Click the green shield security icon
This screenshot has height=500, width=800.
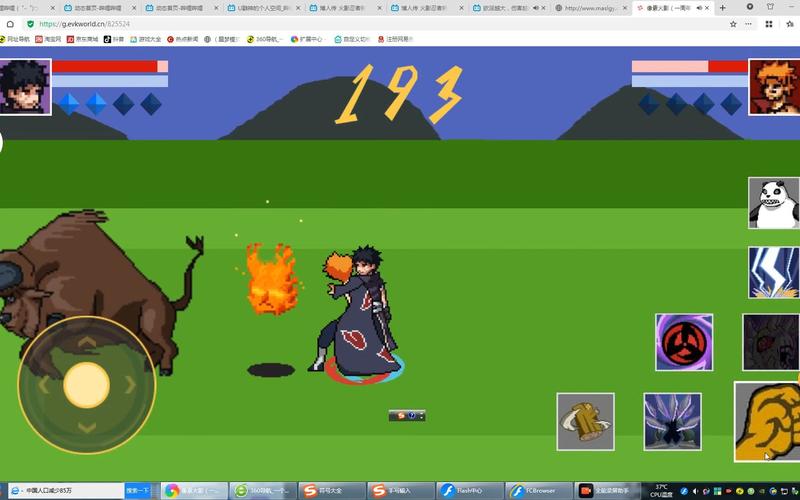click(30, 24)
